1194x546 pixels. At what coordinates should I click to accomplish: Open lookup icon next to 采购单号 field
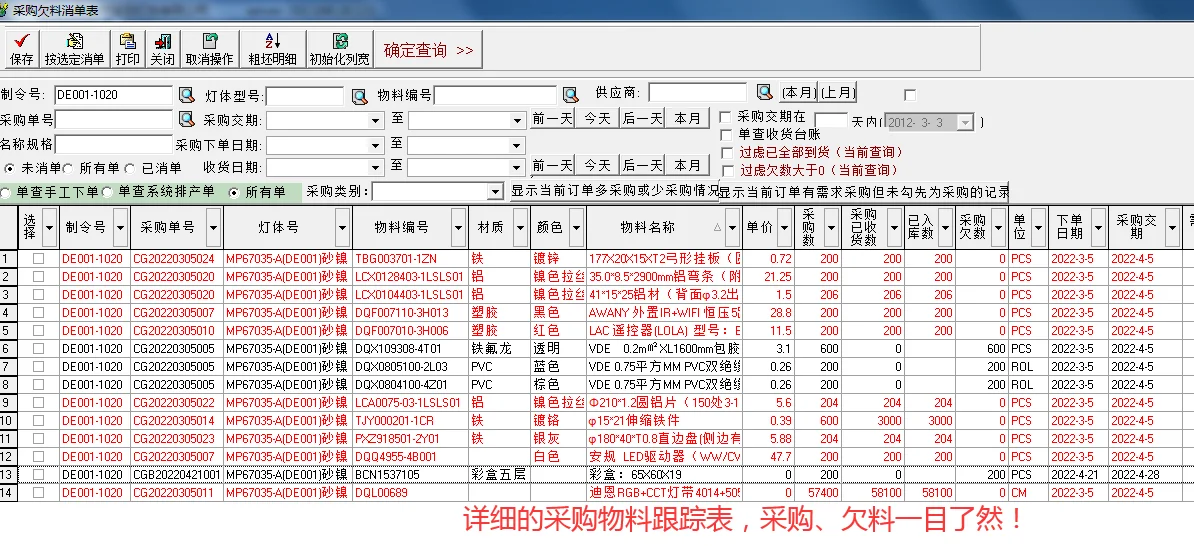tap(187, 120)
